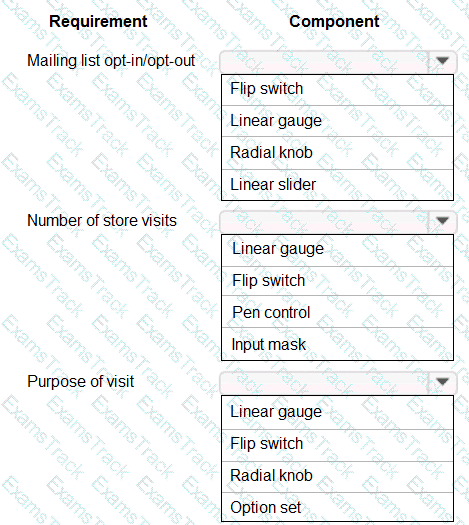Select Linear gauge for Purpose of visit
Image resolution: width=469 pixels, height=525 pixels.
tap(337, 412)
